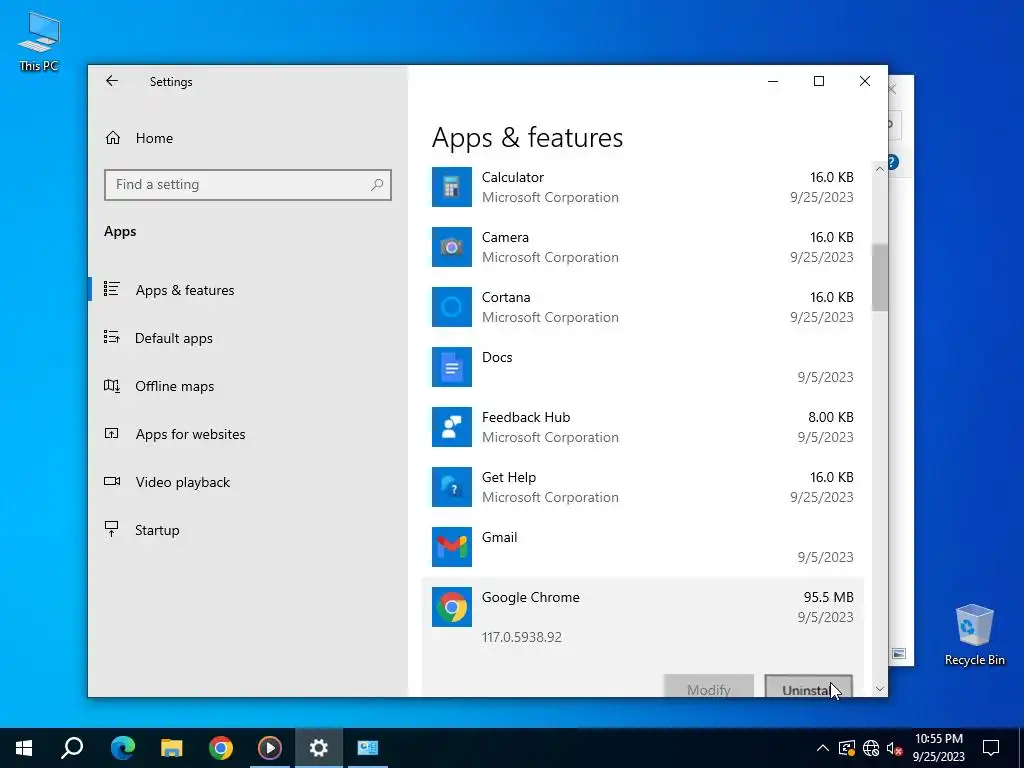Image resolution: width=1024 pixels, height=768 pixels.
Task: Select the Gmail app name
Action: click(x=500, y=537)
